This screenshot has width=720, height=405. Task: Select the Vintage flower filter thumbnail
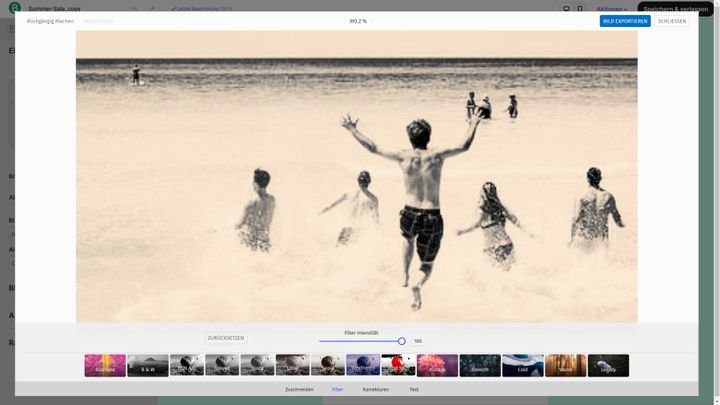437,366
